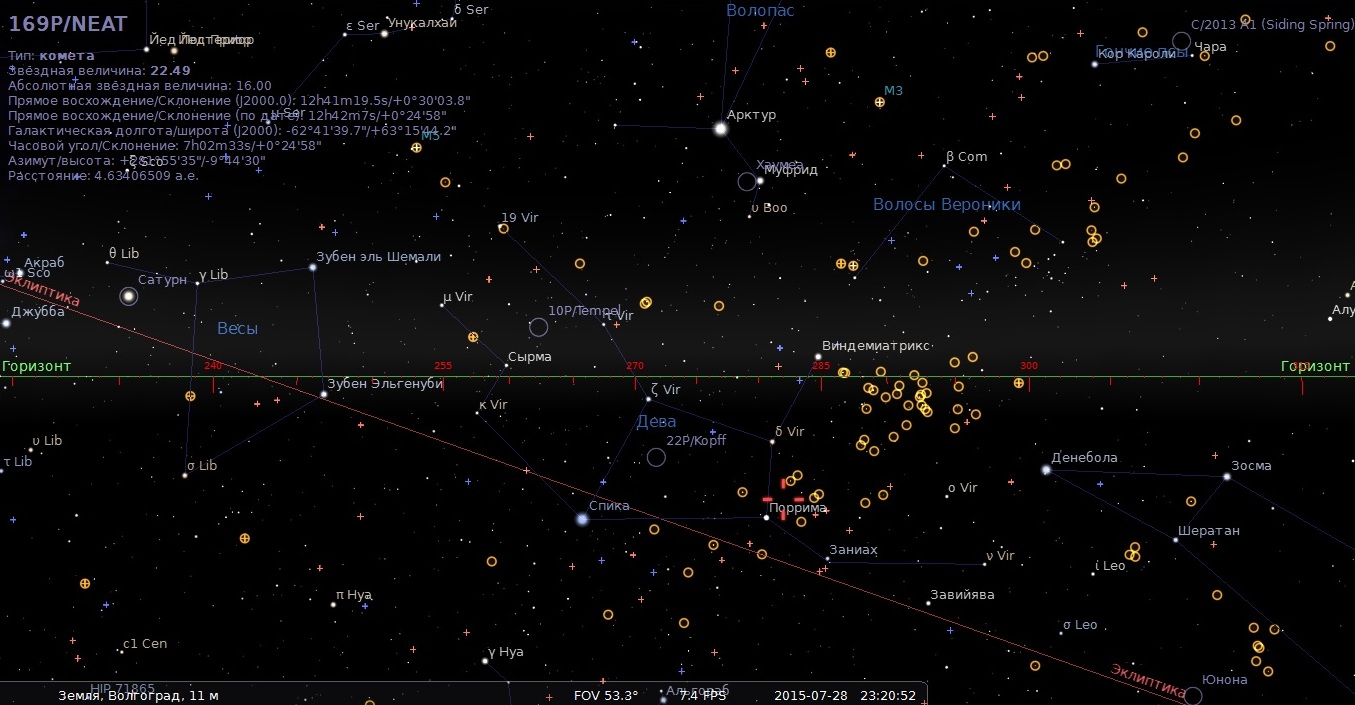Click the 10P/Tempel comet circle marker

(x=538, y=327)
